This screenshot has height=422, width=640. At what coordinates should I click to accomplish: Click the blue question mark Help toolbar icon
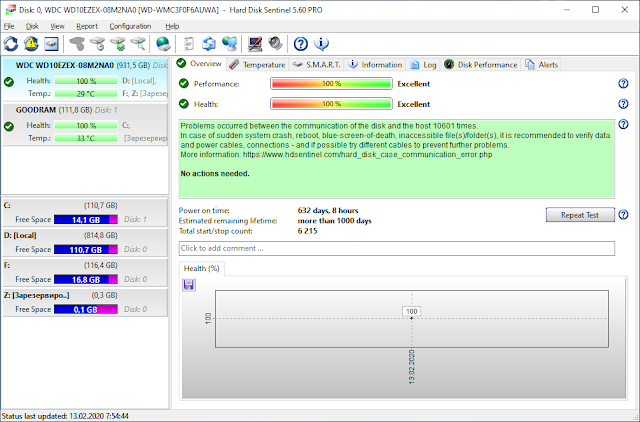tap(301, 44)
